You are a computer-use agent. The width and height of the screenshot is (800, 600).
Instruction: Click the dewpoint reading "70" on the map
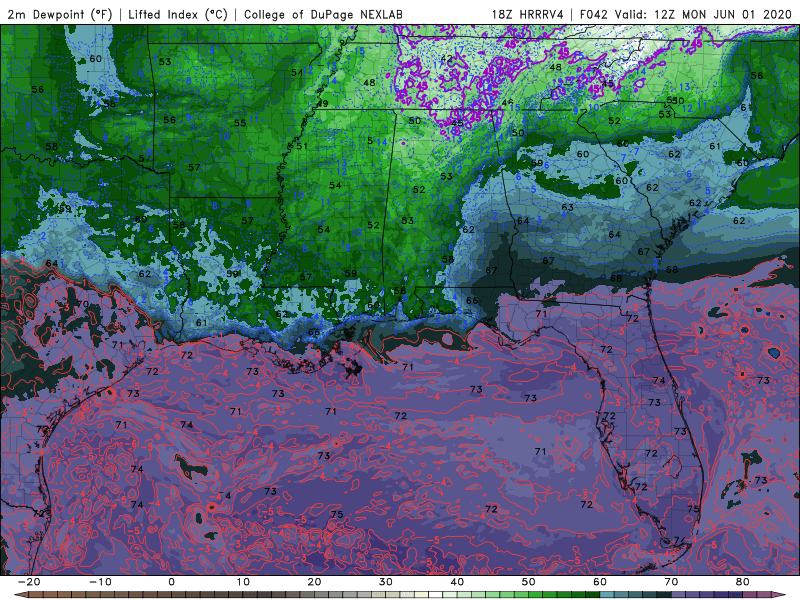(x=82, y=304)
